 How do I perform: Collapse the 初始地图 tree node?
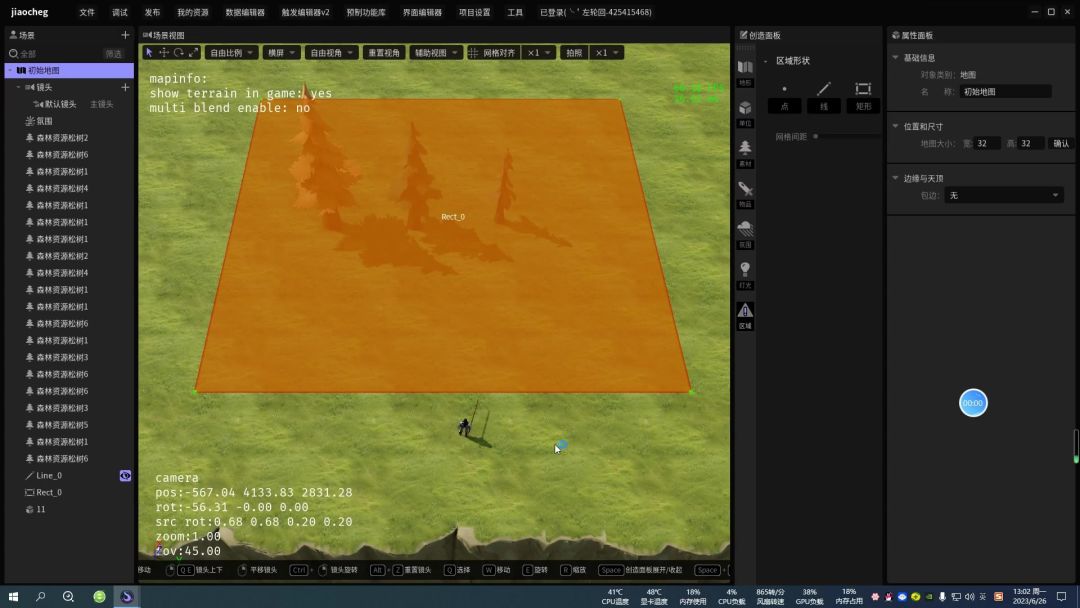(10, 70)
